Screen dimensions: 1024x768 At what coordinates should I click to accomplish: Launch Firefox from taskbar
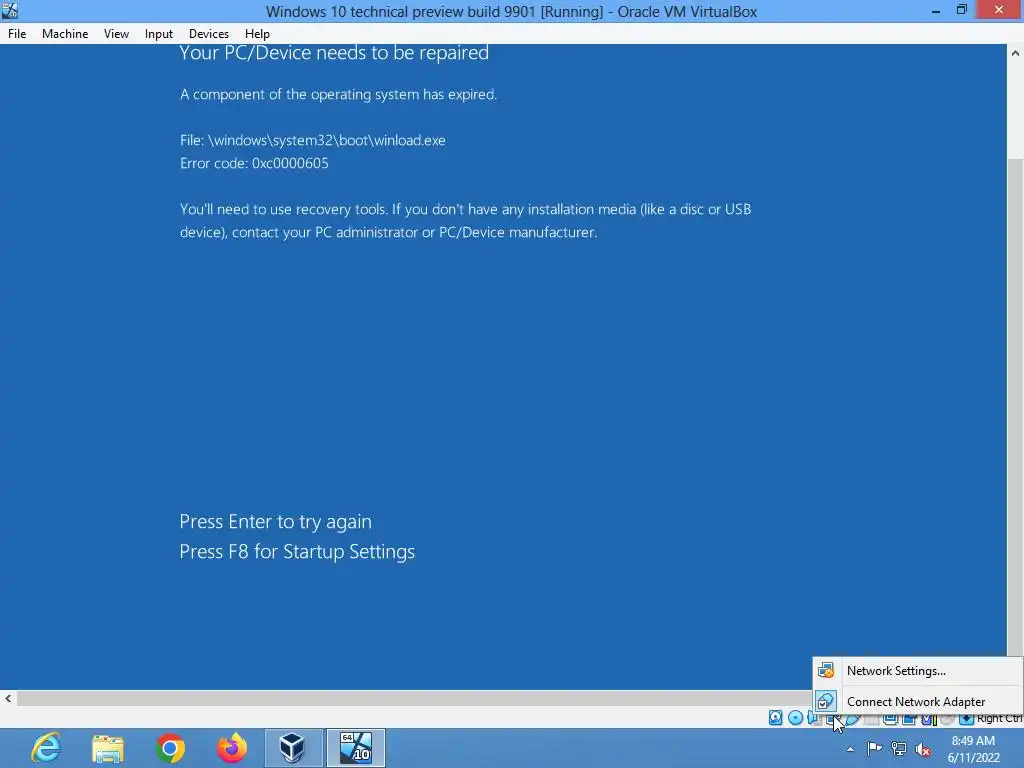pos(232,748)
